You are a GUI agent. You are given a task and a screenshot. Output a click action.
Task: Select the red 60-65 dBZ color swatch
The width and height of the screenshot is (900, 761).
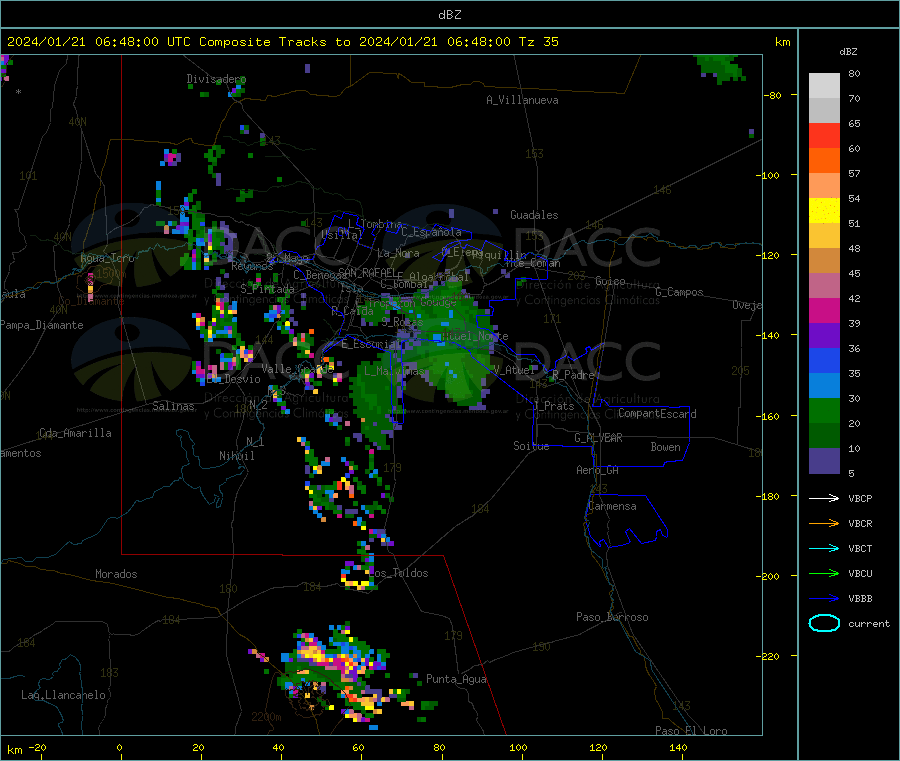tap(824, 135)
